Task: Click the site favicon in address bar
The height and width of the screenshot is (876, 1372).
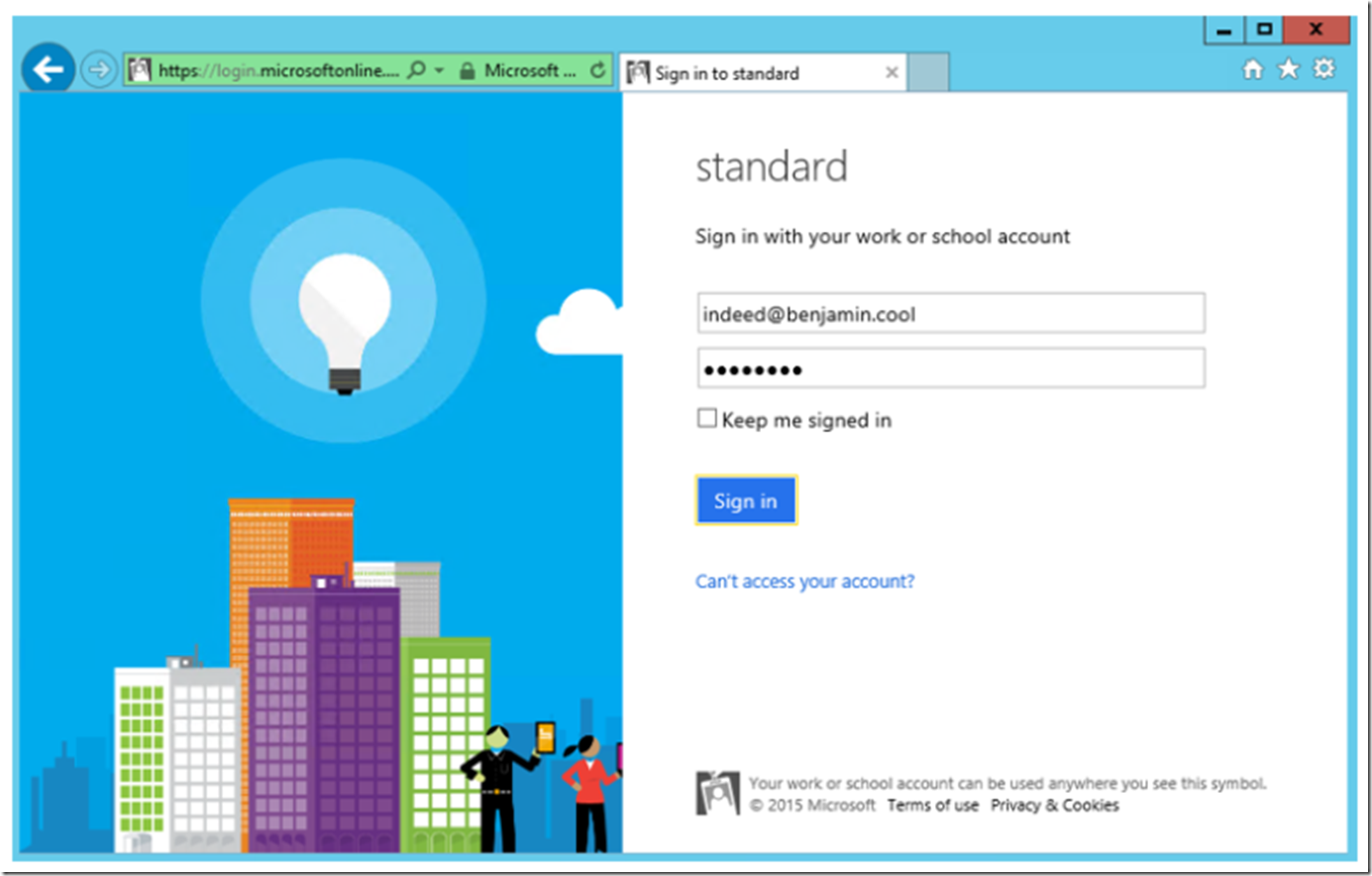Action: coord(140,70)
